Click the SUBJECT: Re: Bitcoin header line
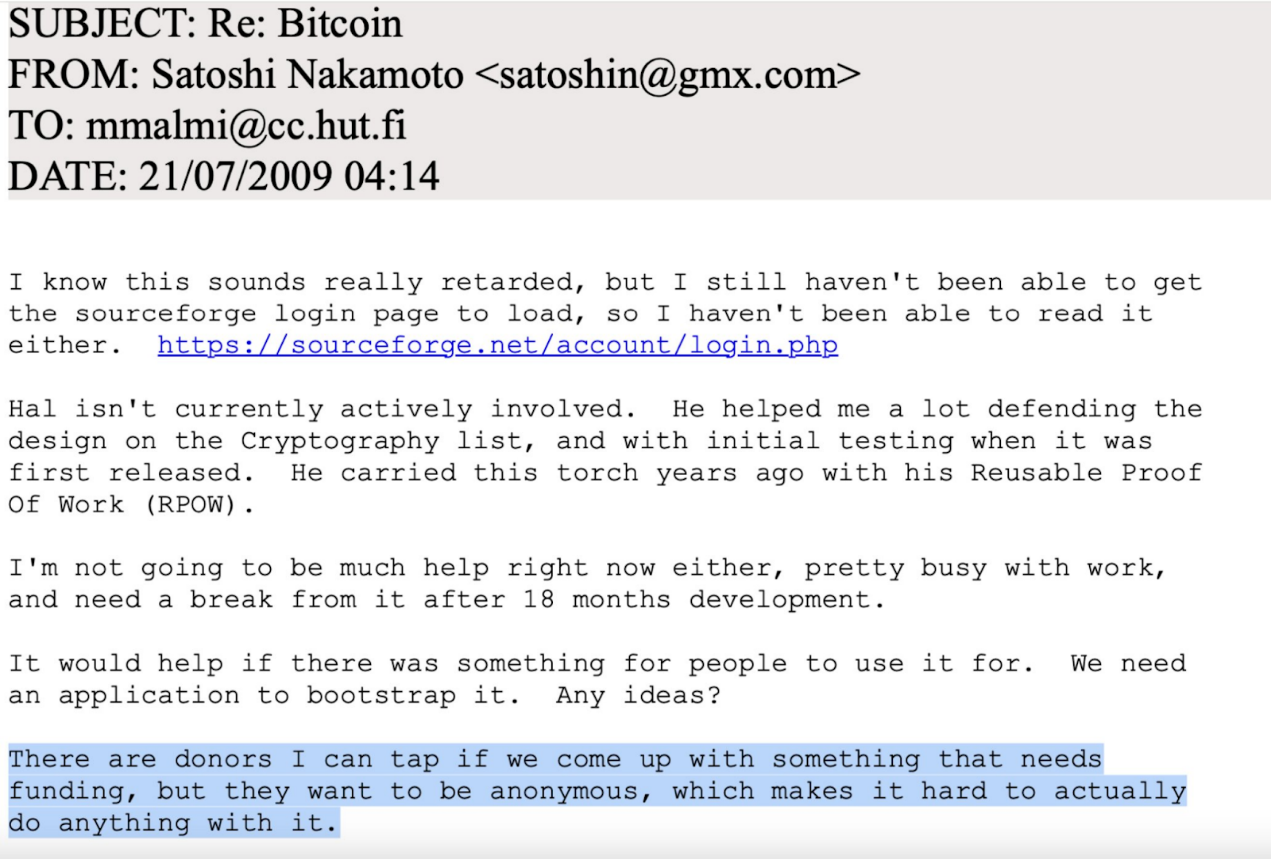The image size is (1271, 859). 205,24
